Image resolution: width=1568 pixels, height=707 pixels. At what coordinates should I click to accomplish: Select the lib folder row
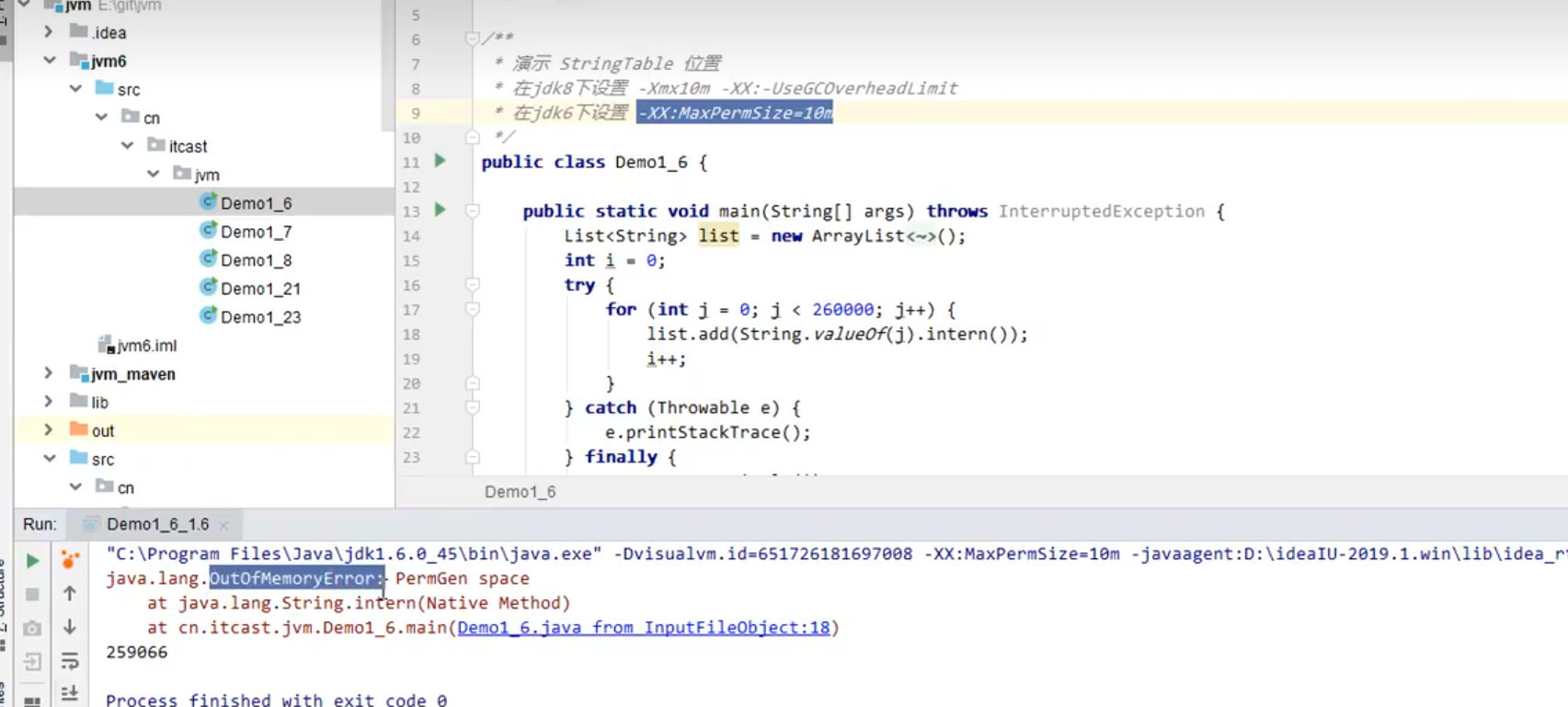tap(204, 403)
